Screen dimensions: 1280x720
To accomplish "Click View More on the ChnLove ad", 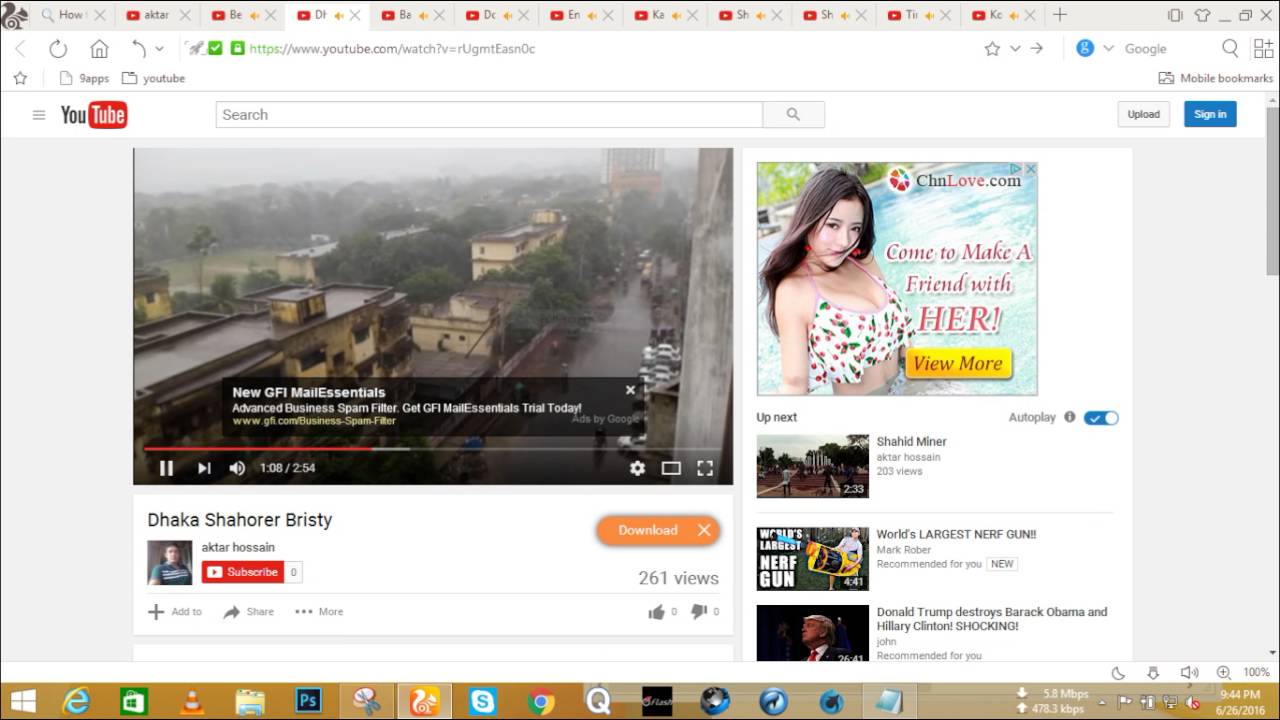I will tap(958, 363).
